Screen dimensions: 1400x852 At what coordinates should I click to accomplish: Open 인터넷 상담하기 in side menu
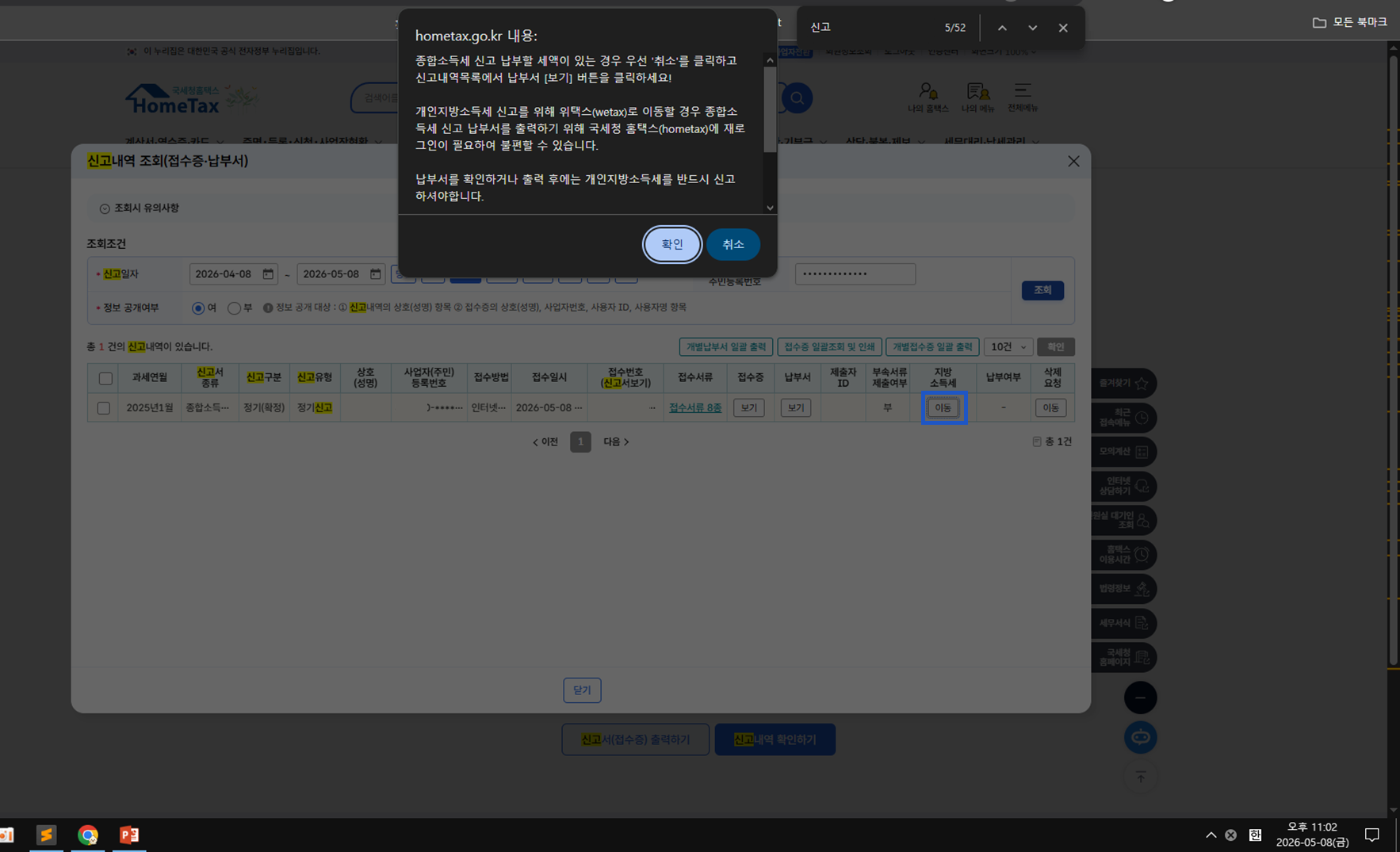(1123, 486)
